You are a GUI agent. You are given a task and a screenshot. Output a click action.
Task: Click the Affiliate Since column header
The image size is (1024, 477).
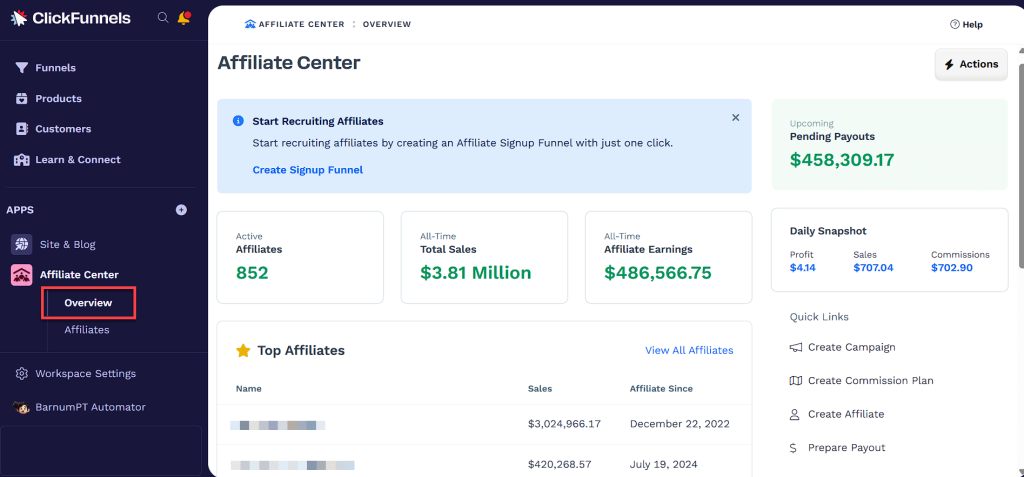pos(661,389)
